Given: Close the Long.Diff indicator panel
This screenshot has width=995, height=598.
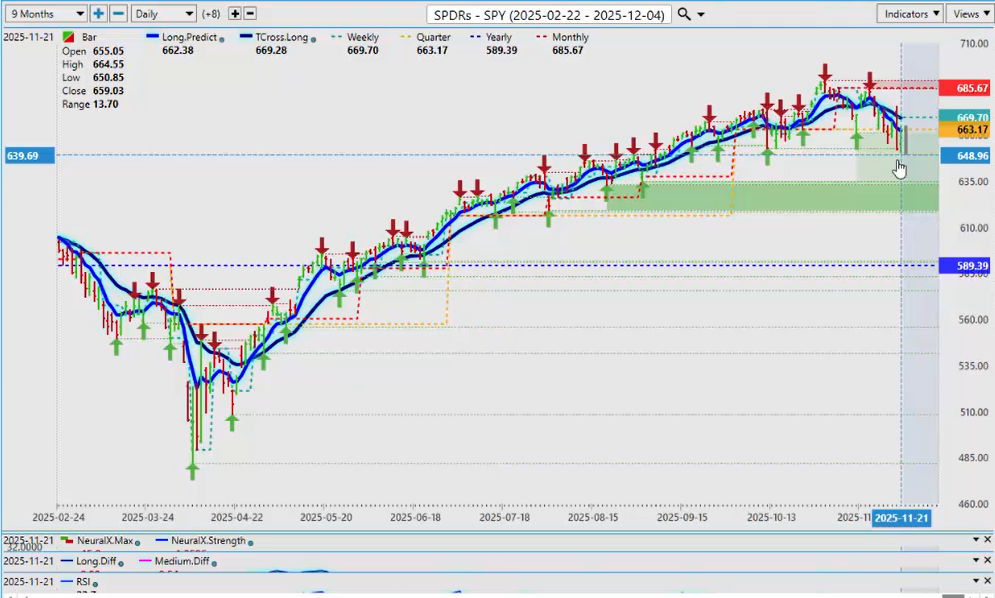Looking at the screenshot, I should click(988, 561).
